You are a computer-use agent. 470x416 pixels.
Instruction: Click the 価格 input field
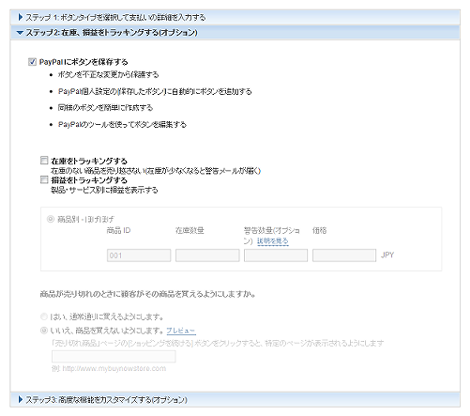tap(344, 255)
